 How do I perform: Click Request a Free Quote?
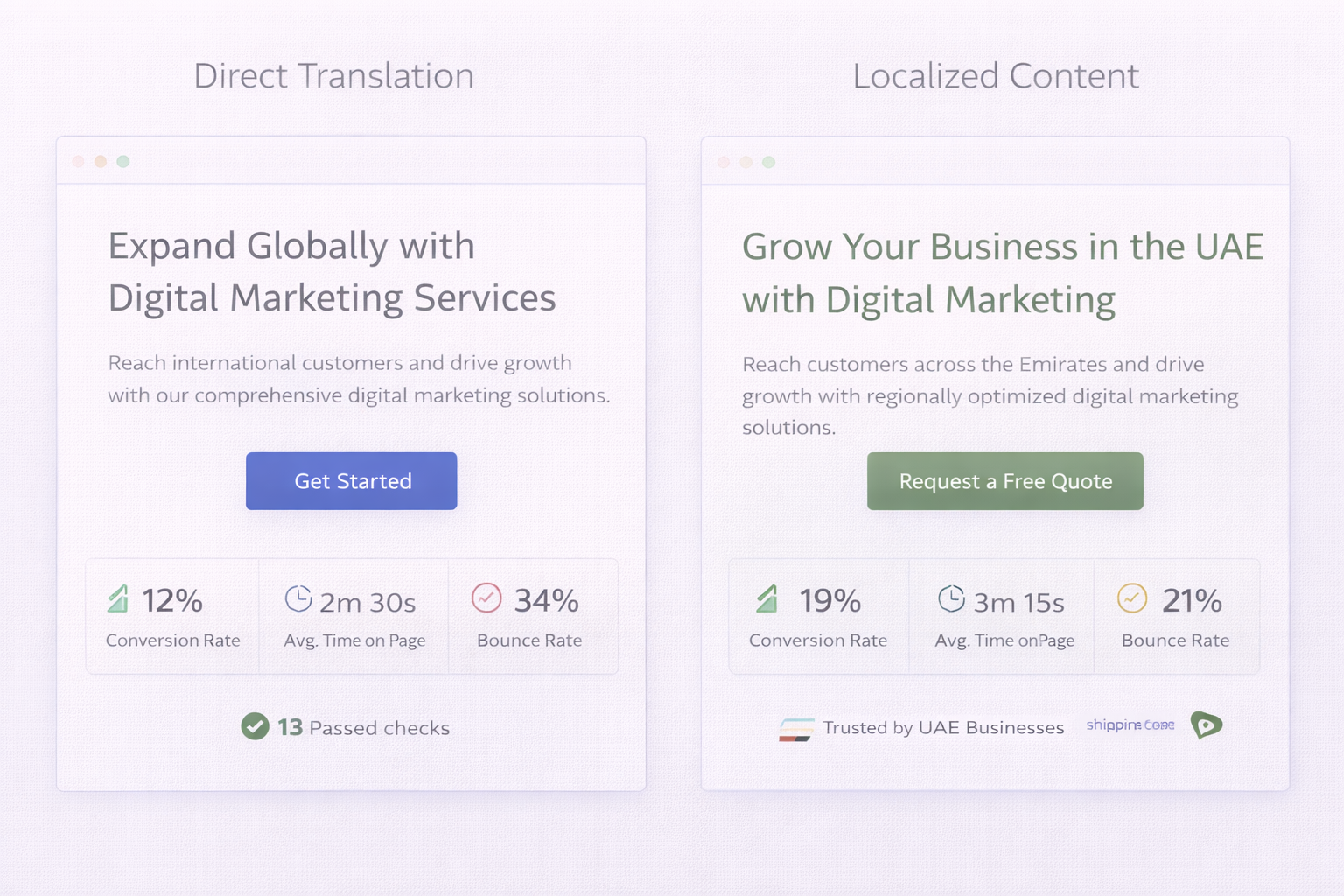coord(1004,480)
